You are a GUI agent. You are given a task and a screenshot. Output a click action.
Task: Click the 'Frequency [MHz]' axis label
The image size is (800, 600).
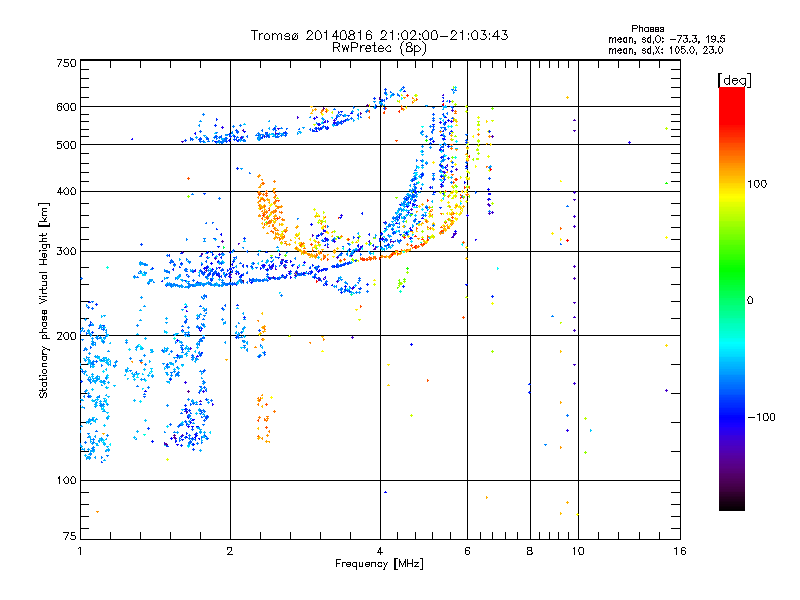pos(379,564)
